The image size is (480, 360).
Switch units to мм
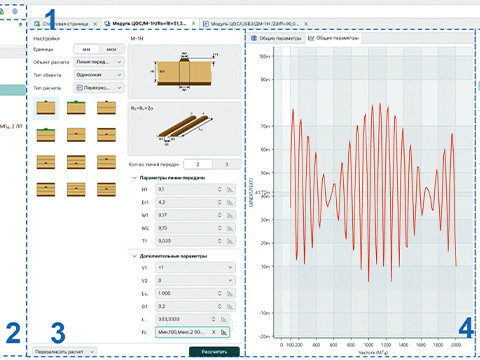(86, 49)
